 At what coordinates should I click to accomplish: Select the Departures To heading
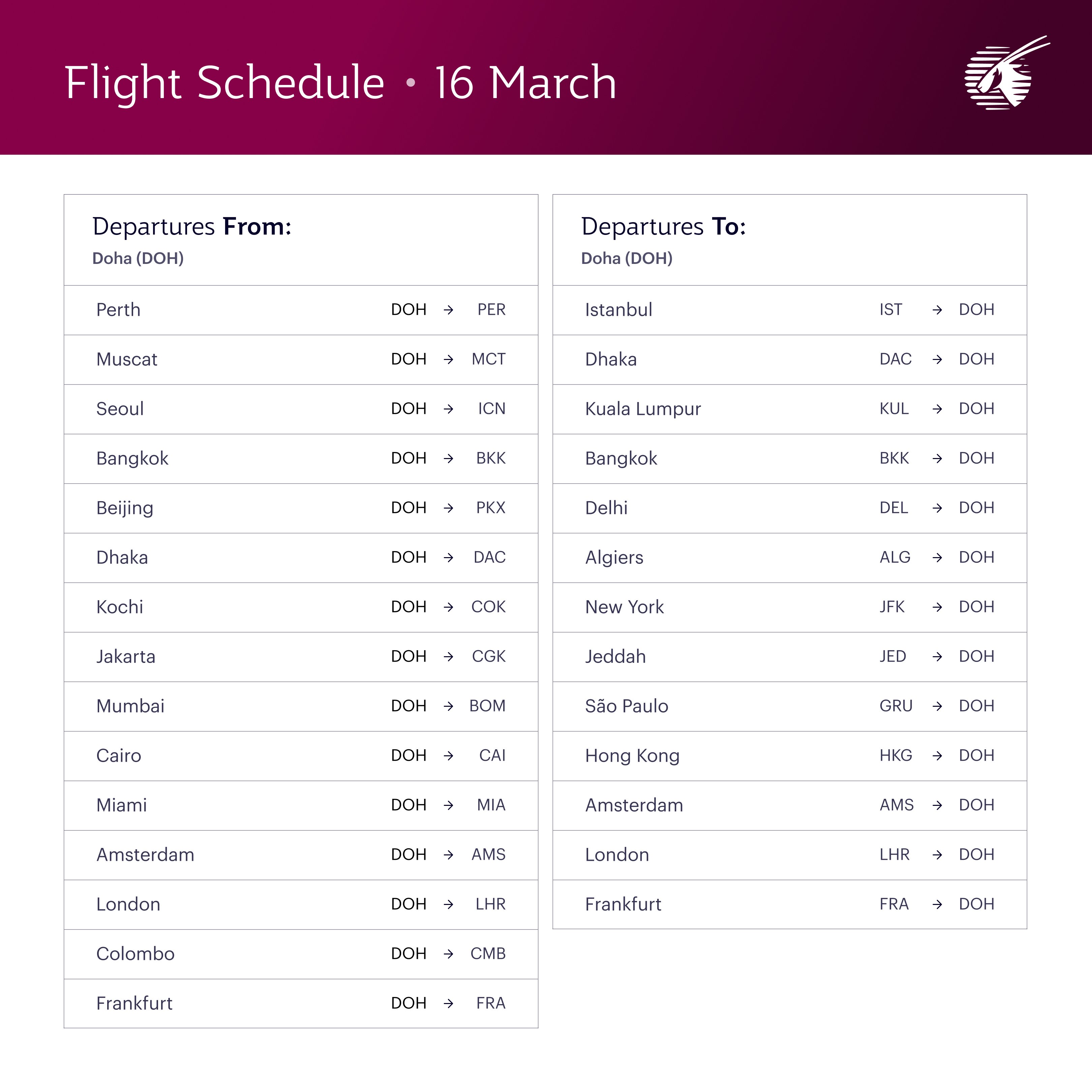(x=664, y=226)
